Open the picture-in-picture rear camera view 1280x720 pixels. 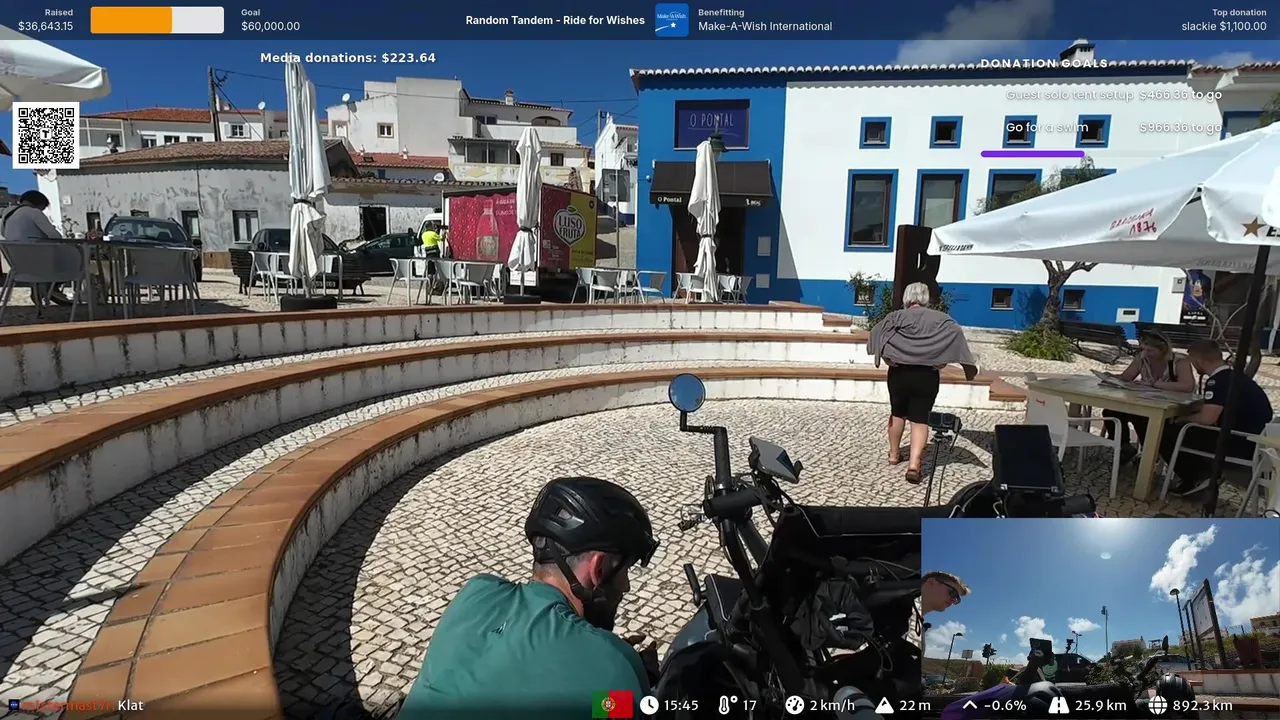pos(1100,605)
